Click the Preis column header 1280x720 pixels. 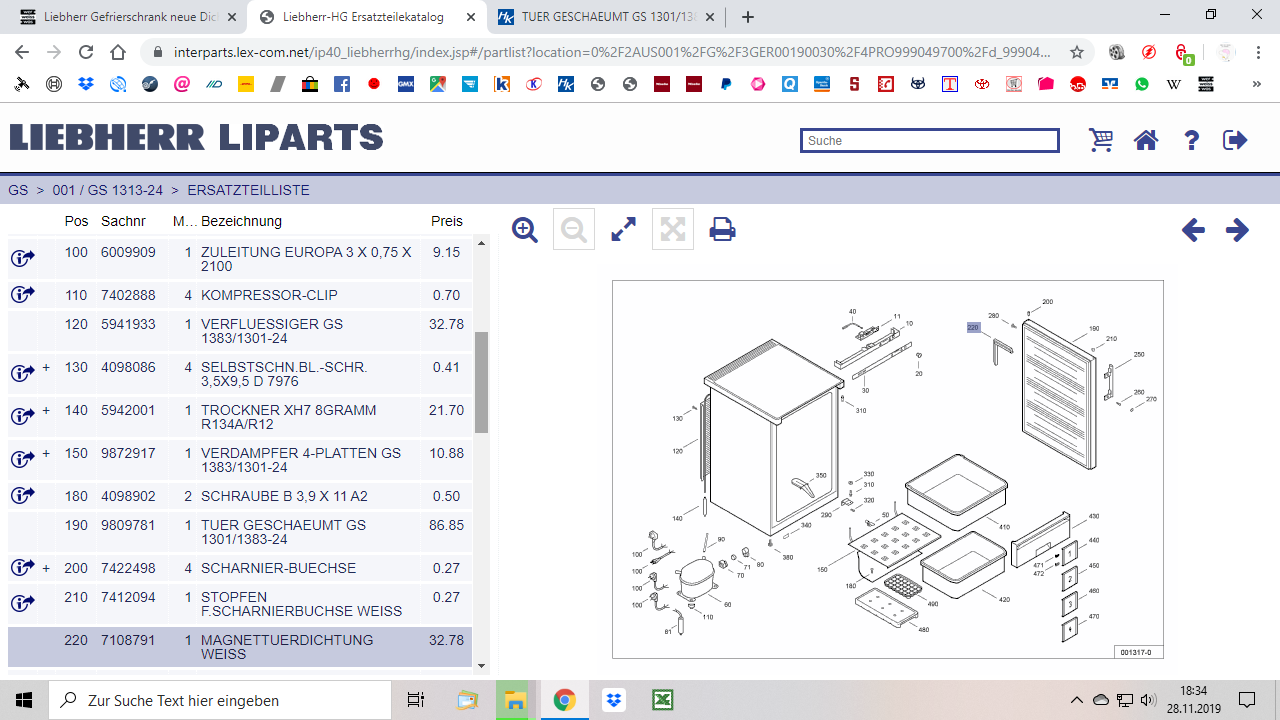(447, 221)
